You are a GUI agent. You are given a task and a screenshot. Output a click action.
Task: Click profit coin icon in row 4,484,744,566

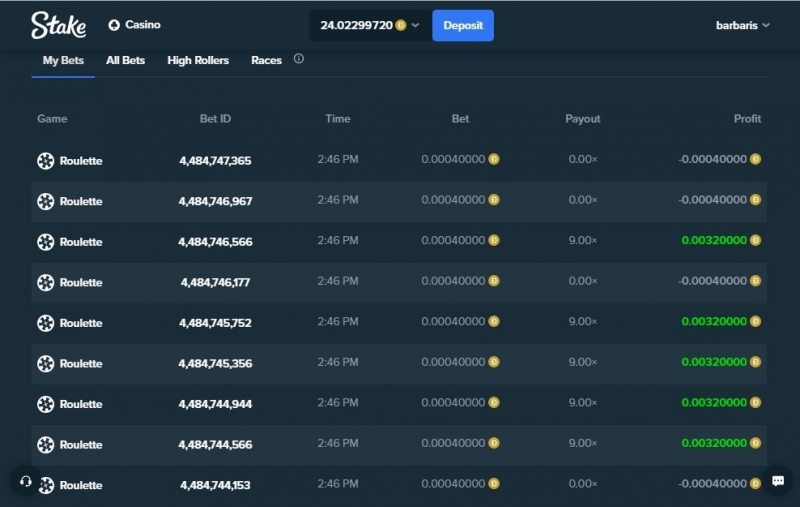click(x=756, y=443)
